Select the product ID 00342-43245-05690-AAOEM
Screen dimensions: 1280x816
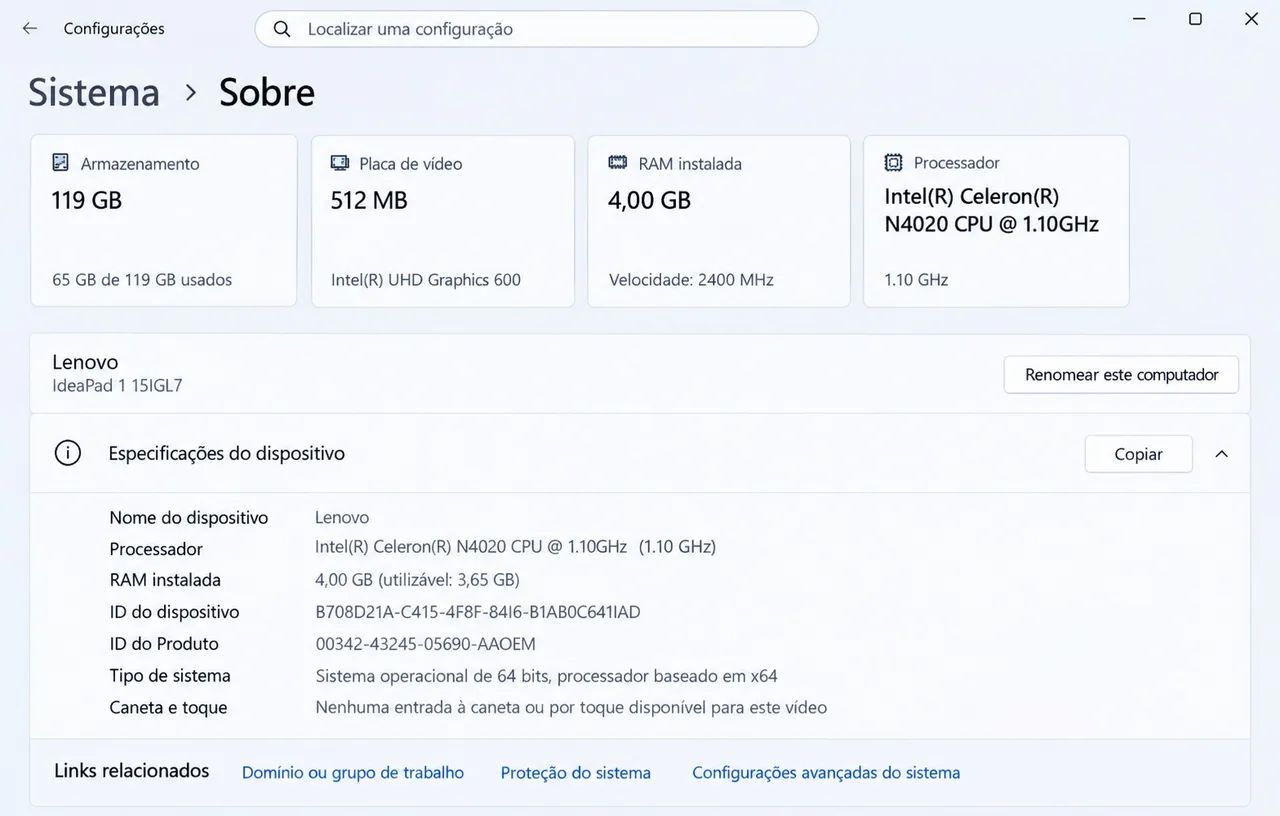(426, 644)
